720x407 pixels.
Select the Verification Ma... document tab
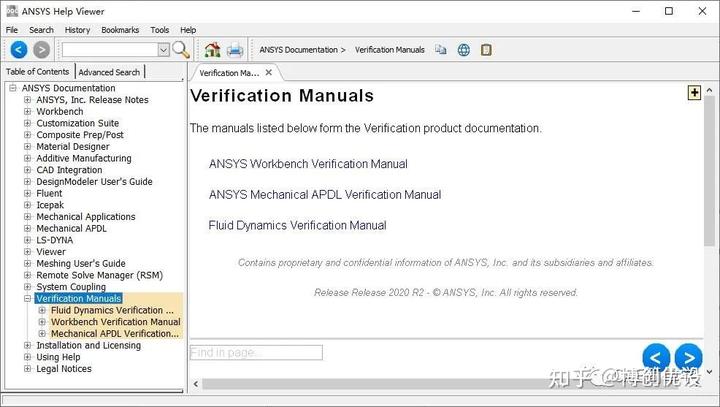pyautogui.click(x=229, y=73)
